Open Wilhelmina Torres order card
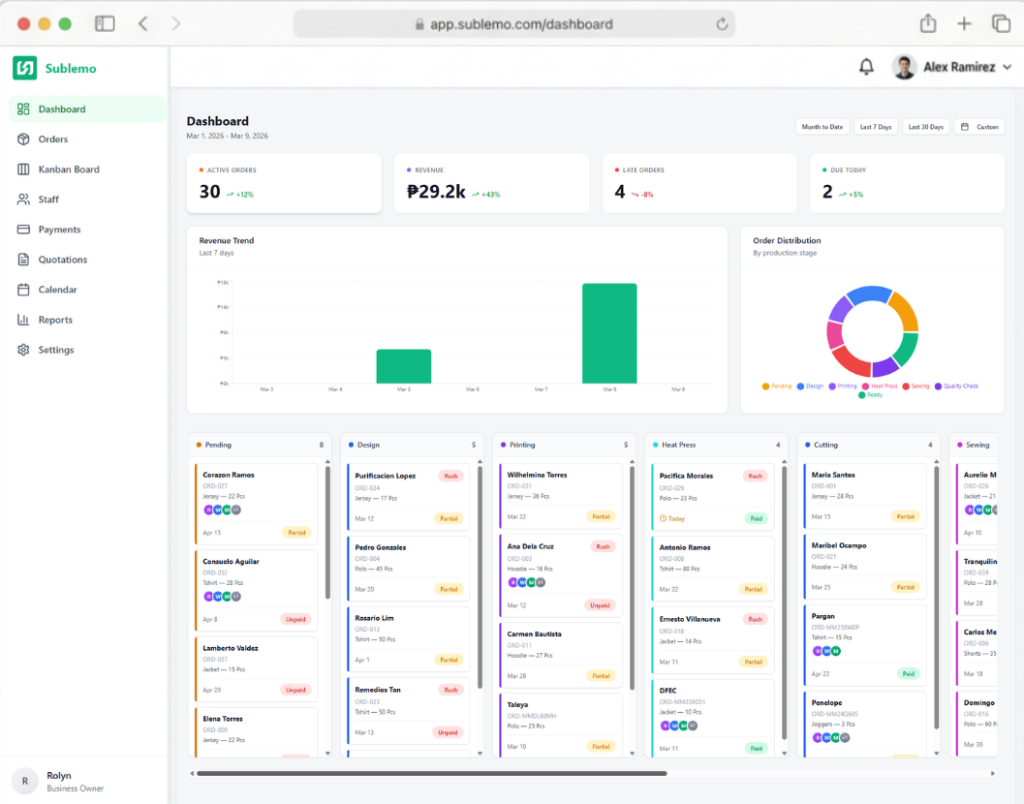Screen dimensions: 1024x804 (x=560, y=496)
